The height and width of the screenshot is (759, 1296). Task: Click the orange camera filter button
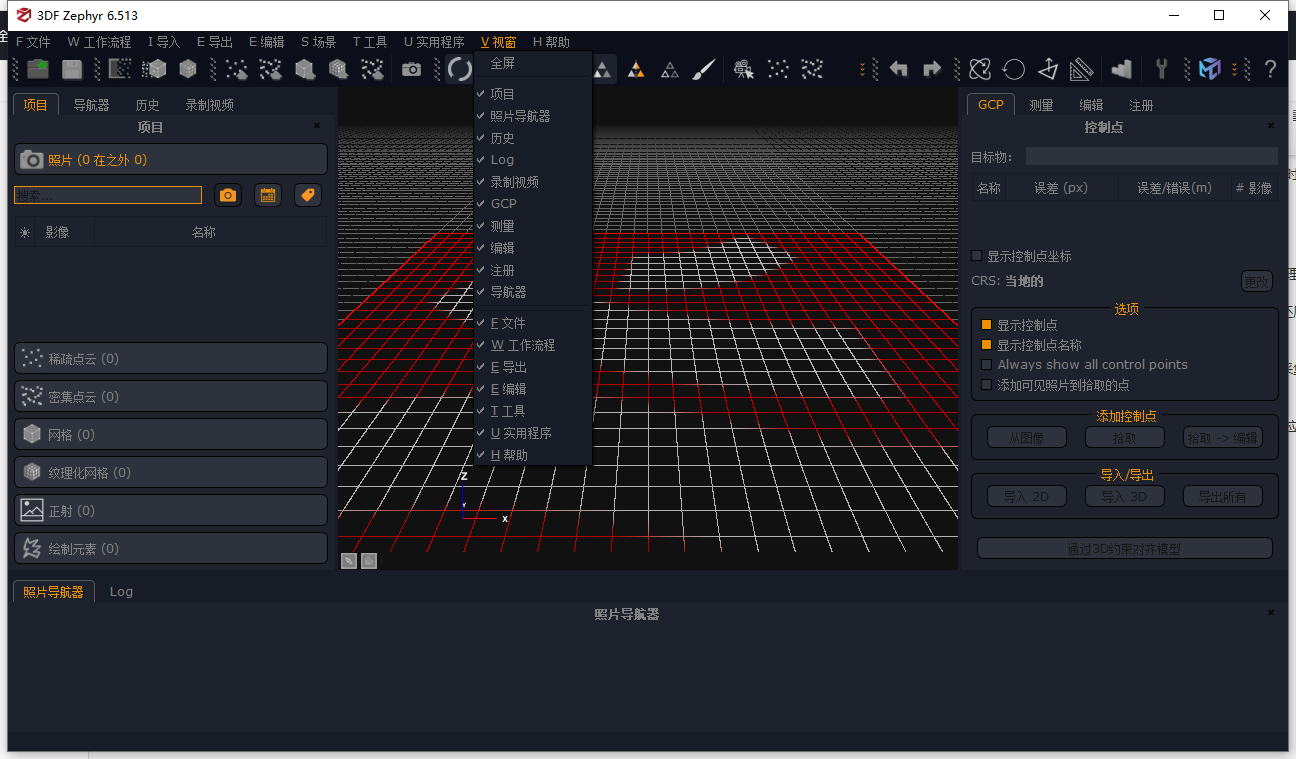tap(228, 195)
